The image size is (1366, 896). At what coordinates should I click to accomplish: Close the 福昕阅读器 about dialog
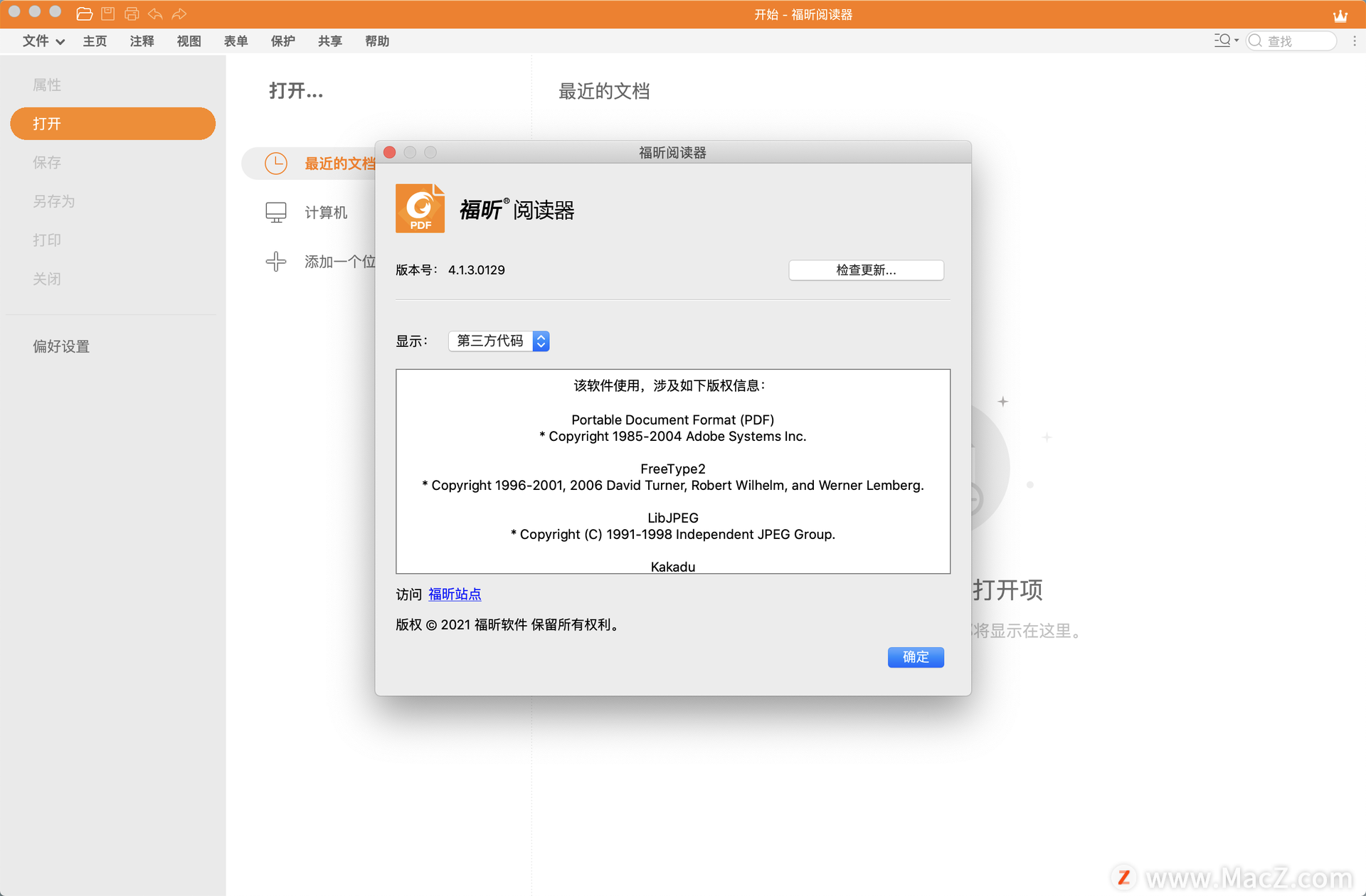pos(389,152)
